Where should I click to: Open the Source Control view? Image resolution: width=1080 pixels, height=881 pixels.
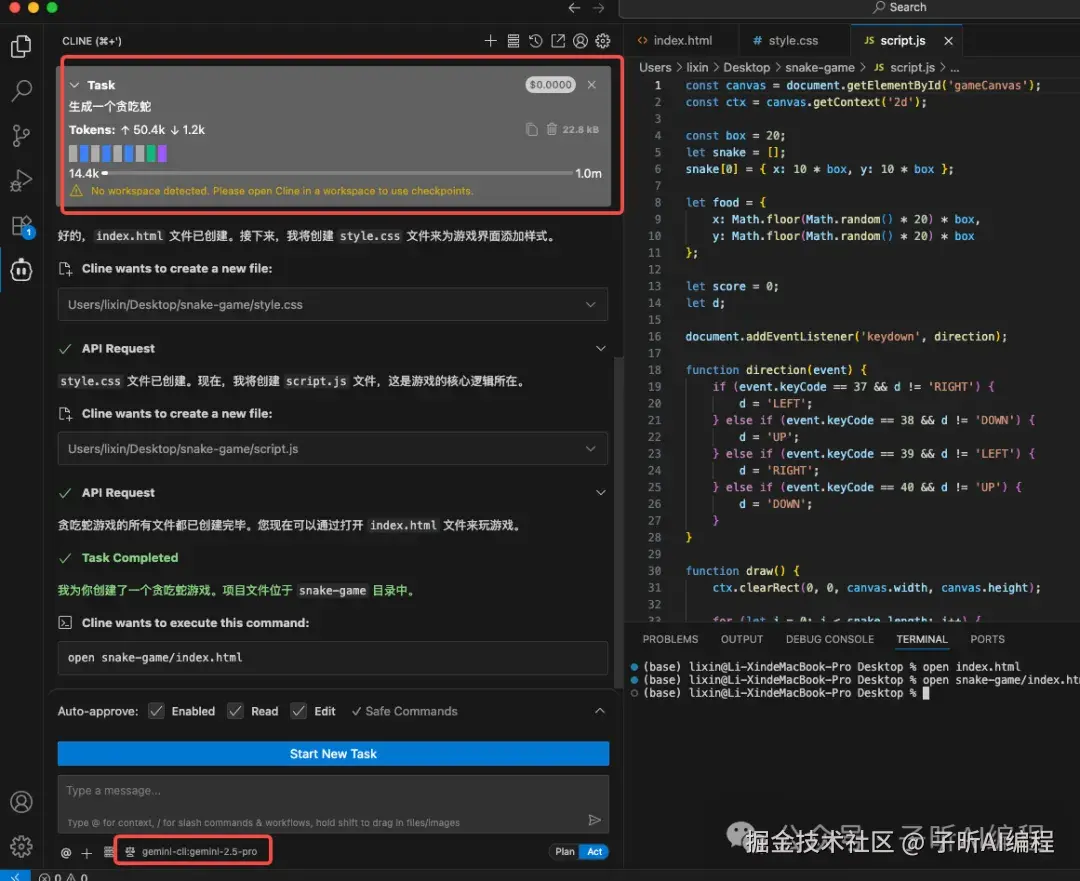21,136
